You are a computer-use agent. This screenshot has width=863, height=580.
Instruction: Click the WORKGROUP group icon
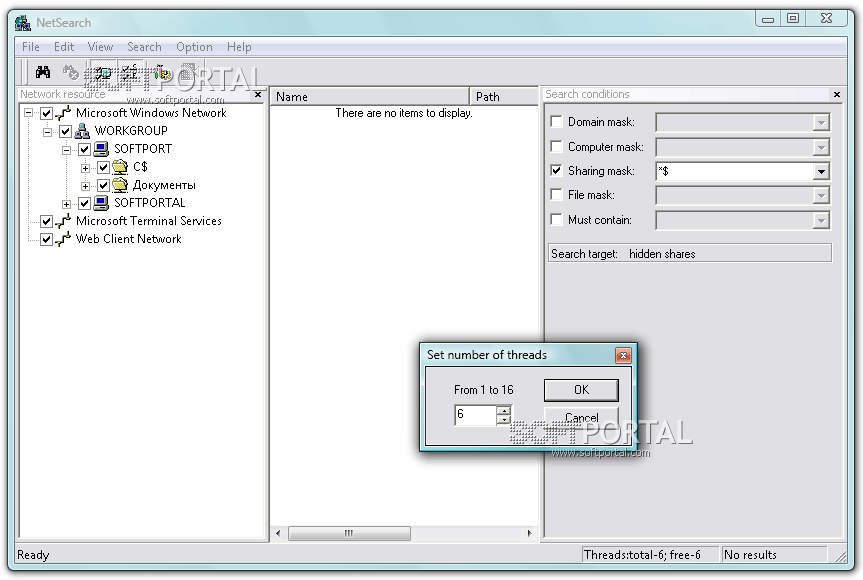click(82, 131)
